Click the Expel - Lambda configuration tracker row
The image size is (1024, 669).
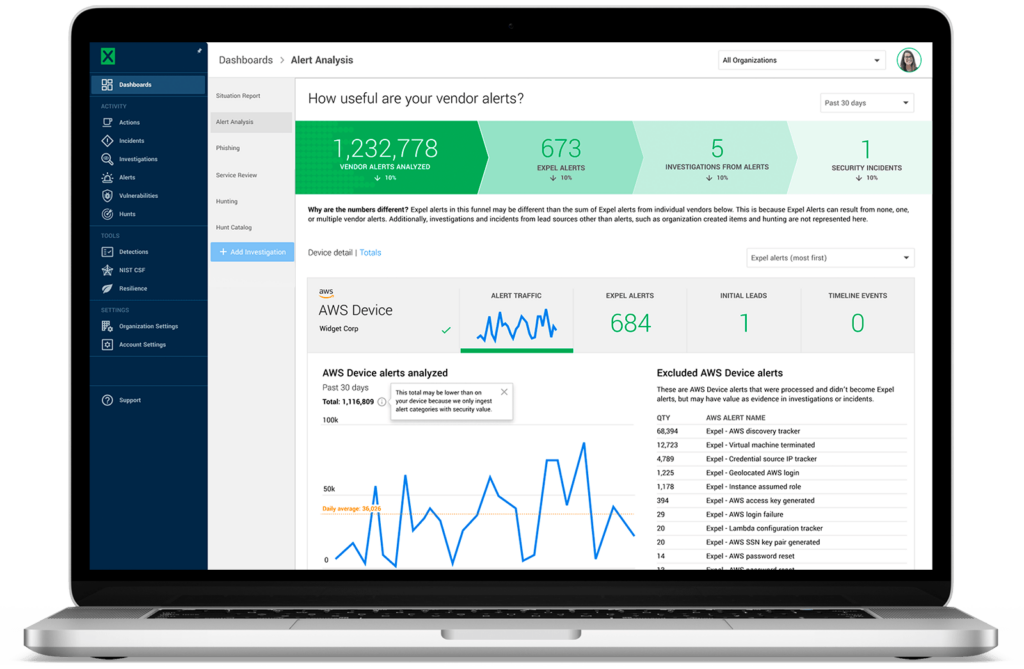[781, 529]
